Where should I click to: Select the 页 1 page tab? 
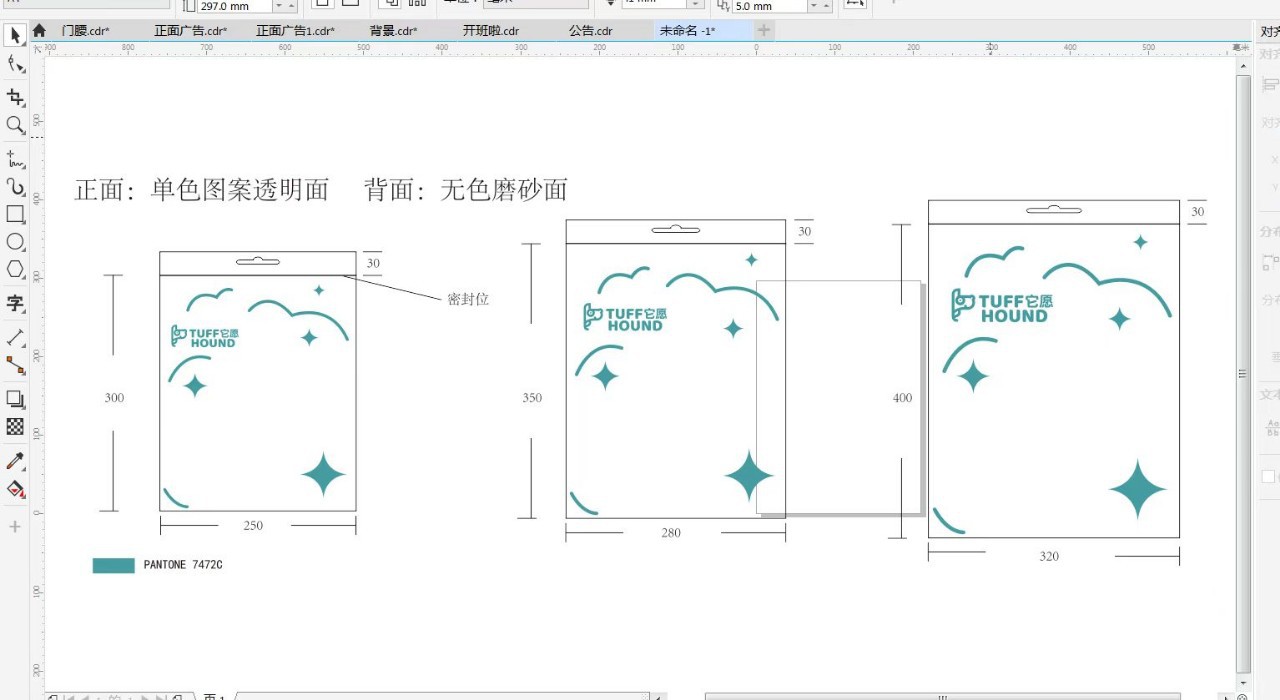tap(215, 696)
